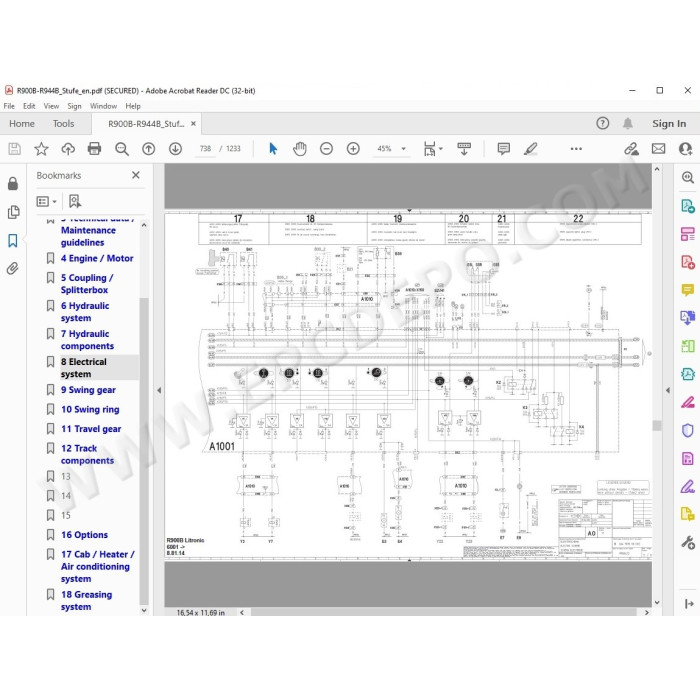Print the document
This screenshot has height=700, width=700.
coord(95,149)
